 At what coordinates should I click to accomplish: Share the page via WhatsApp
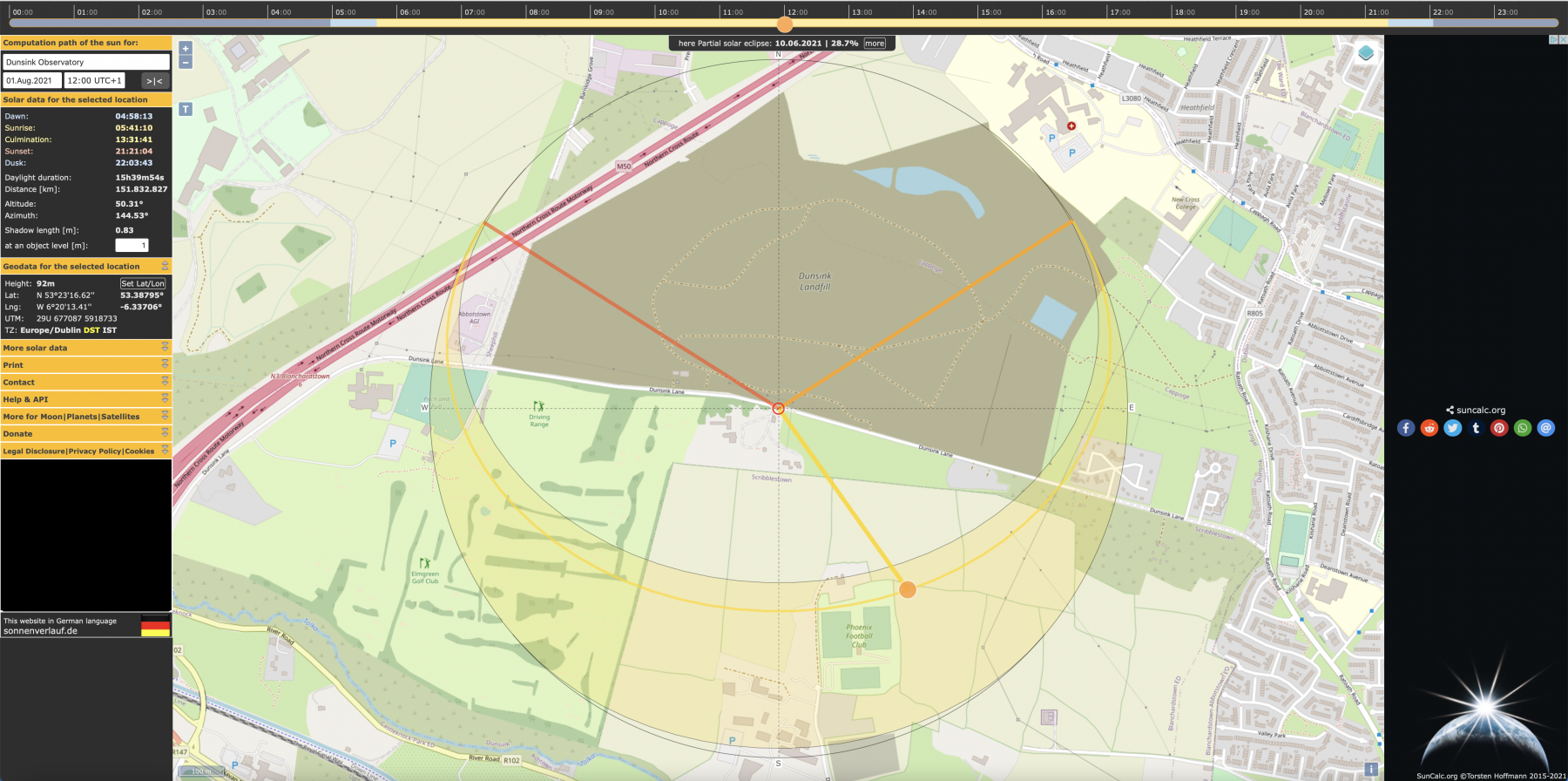(x=1523, y=428)
